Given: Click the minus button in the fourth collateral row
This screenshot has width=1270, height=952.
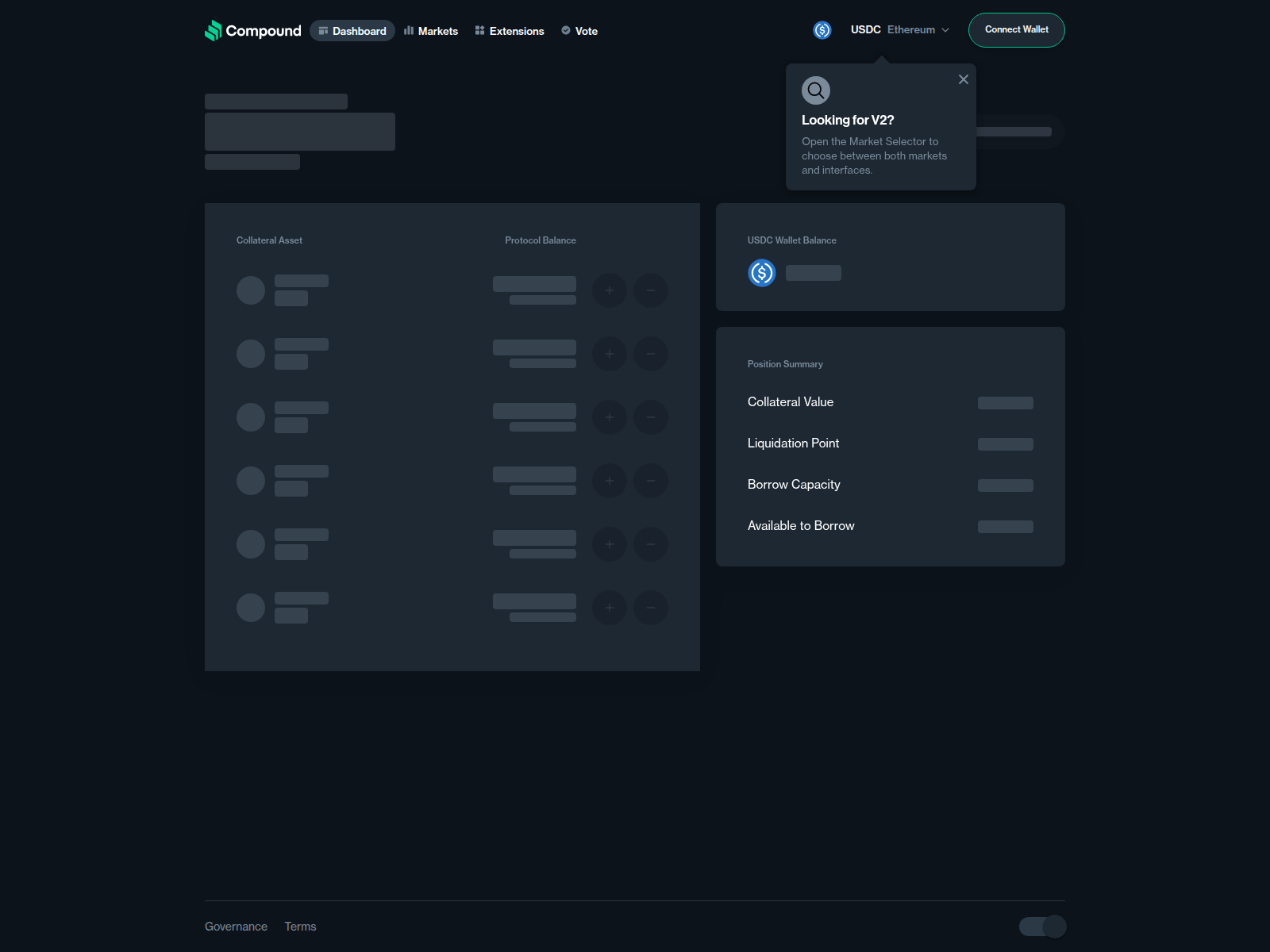Looking at the screenshot, I should click(651, 481).
